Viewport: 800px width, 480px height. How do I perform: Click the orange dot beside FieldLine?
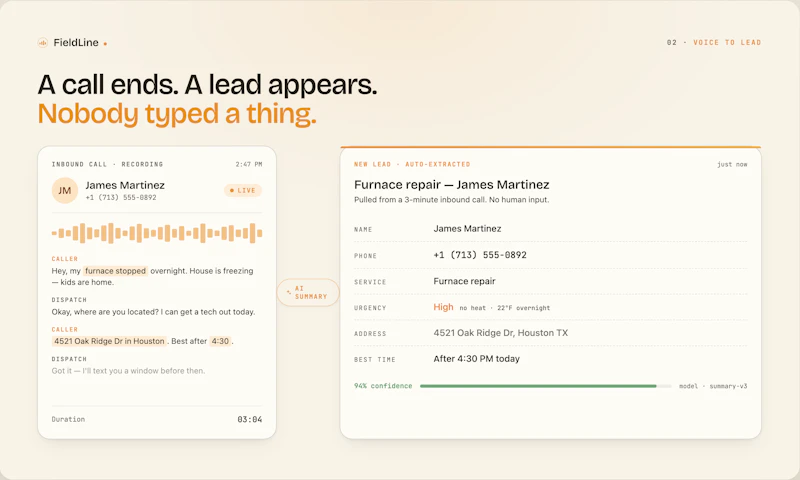click(105, 44)
